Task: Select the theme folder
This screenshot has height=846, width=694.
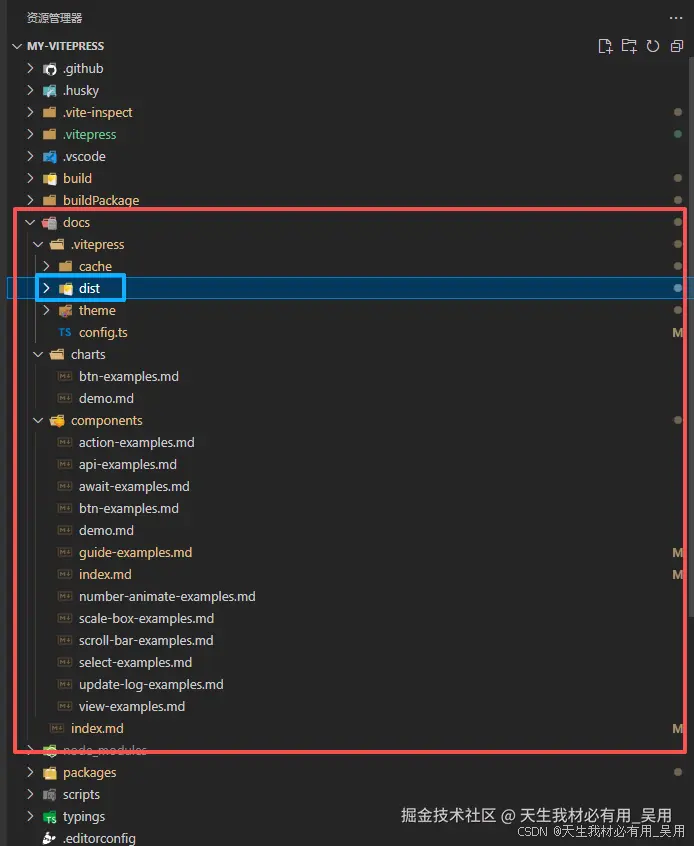Action: (x=97, y=311)
